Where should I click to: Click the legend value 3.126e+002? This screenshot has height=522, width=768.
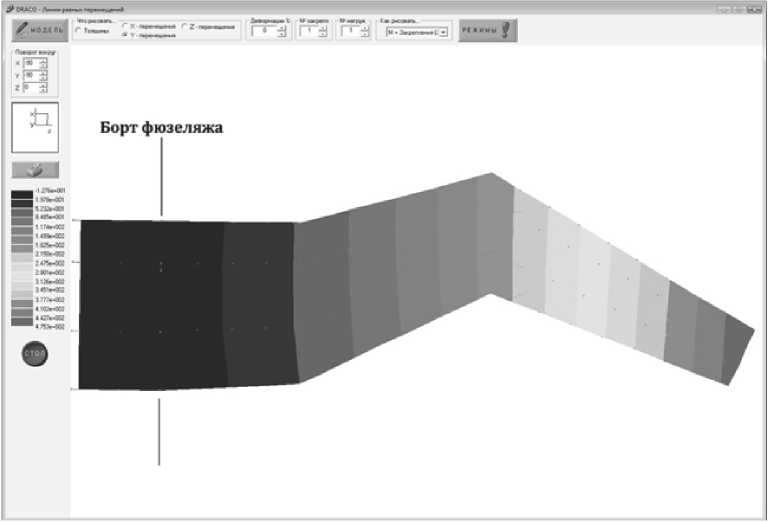coord(50,282)
